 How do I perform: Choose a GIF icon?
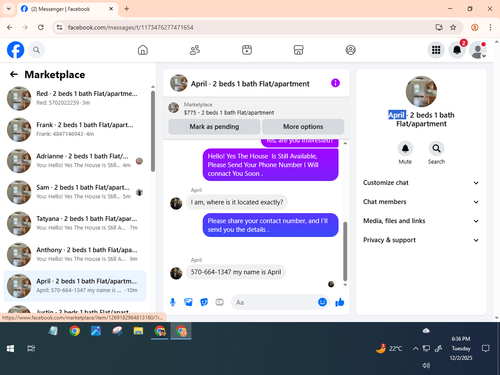point(219,302)
